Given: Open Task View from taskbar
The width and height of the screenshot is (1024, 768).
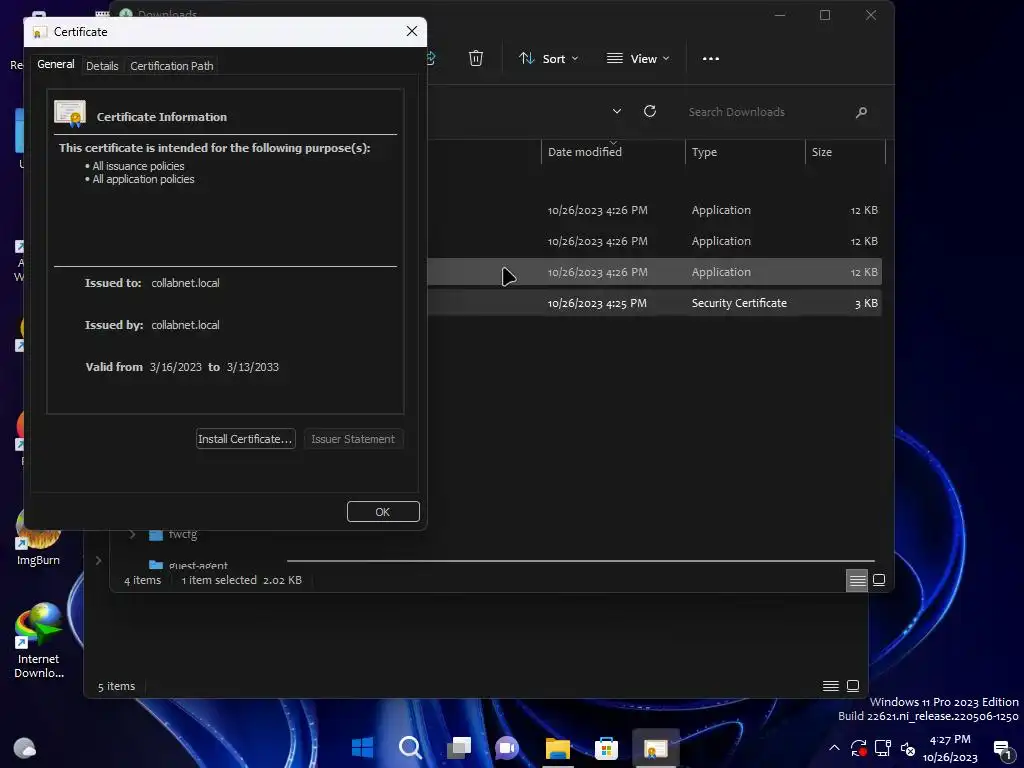Looking at the screenshot, I should [459, 747].
